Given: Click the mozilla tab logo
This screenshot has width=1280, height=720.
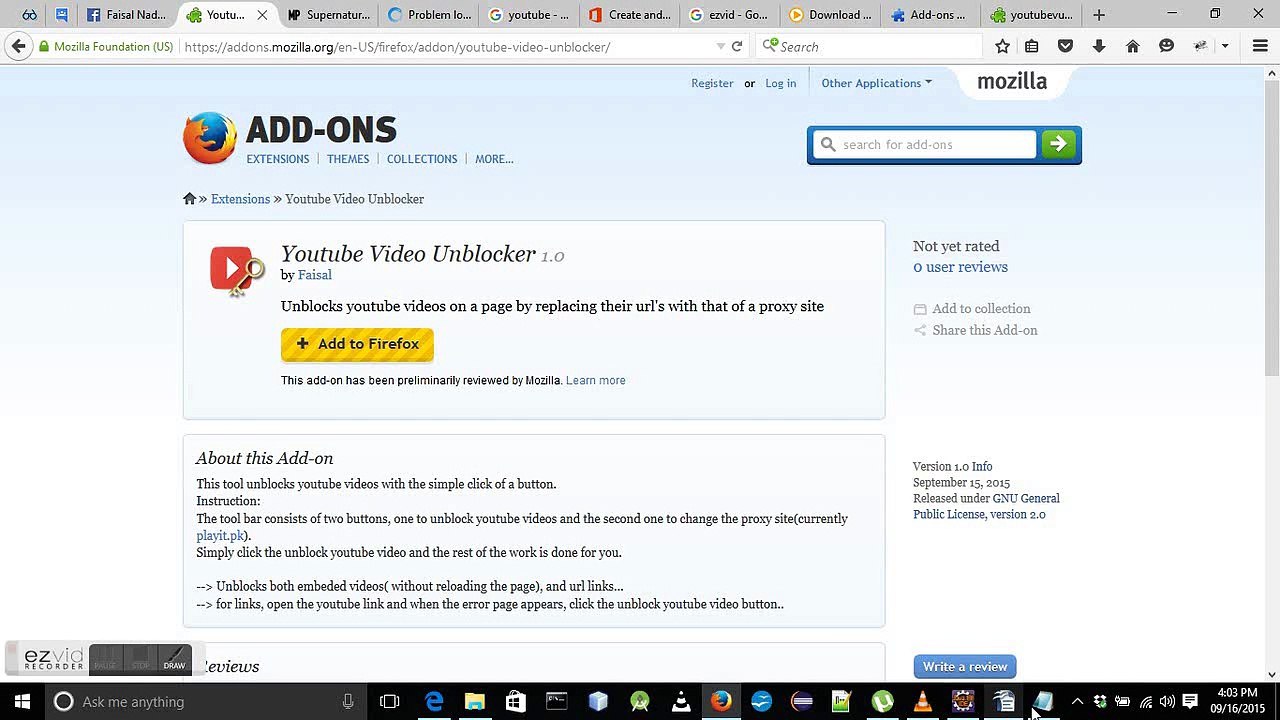Looking at the screenshot, I should [1012, 82].
